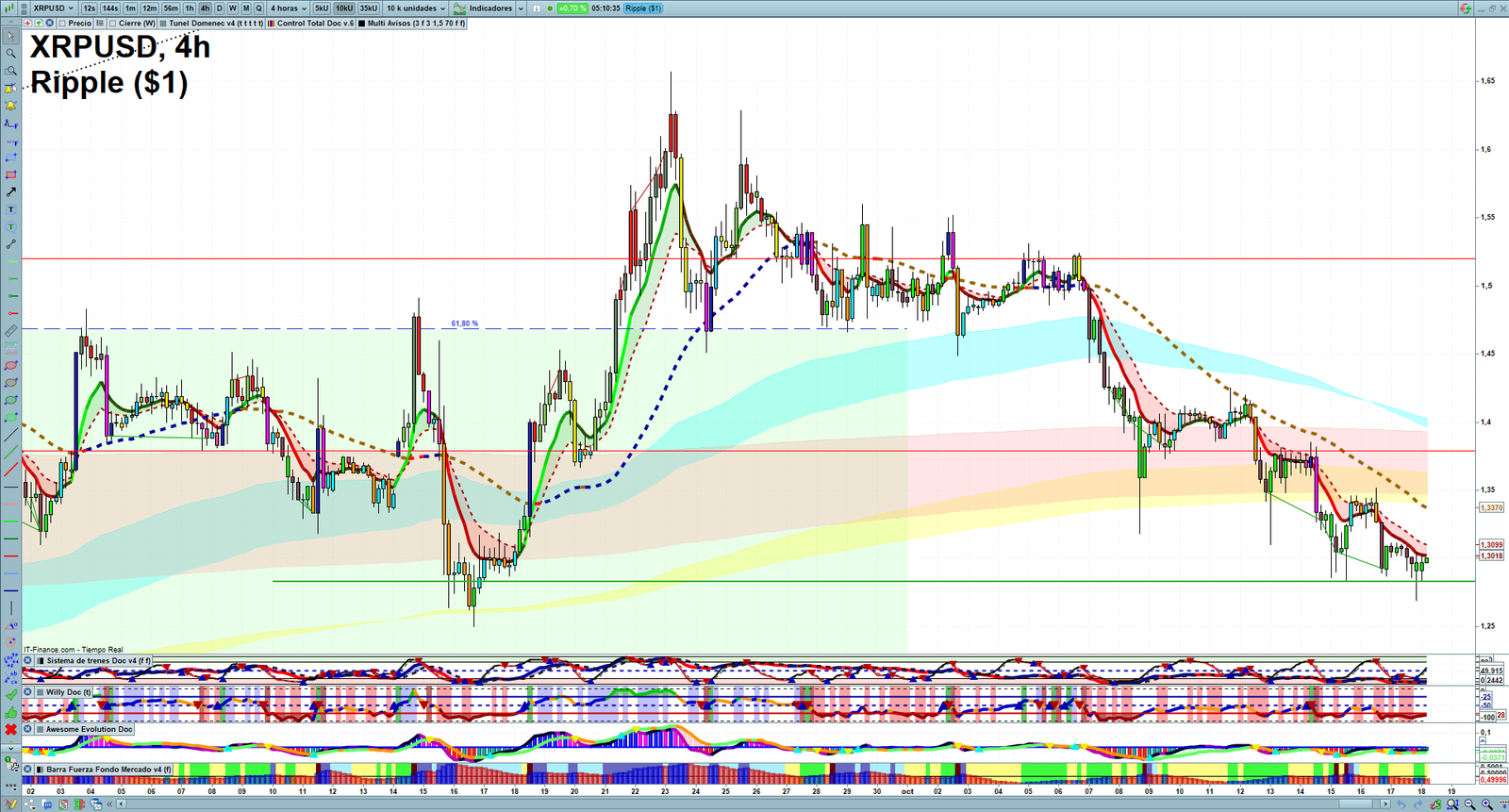Select the red ellipse drawing tool
This screenshot has height=812, width=1509.
click(x=10, y=365)
